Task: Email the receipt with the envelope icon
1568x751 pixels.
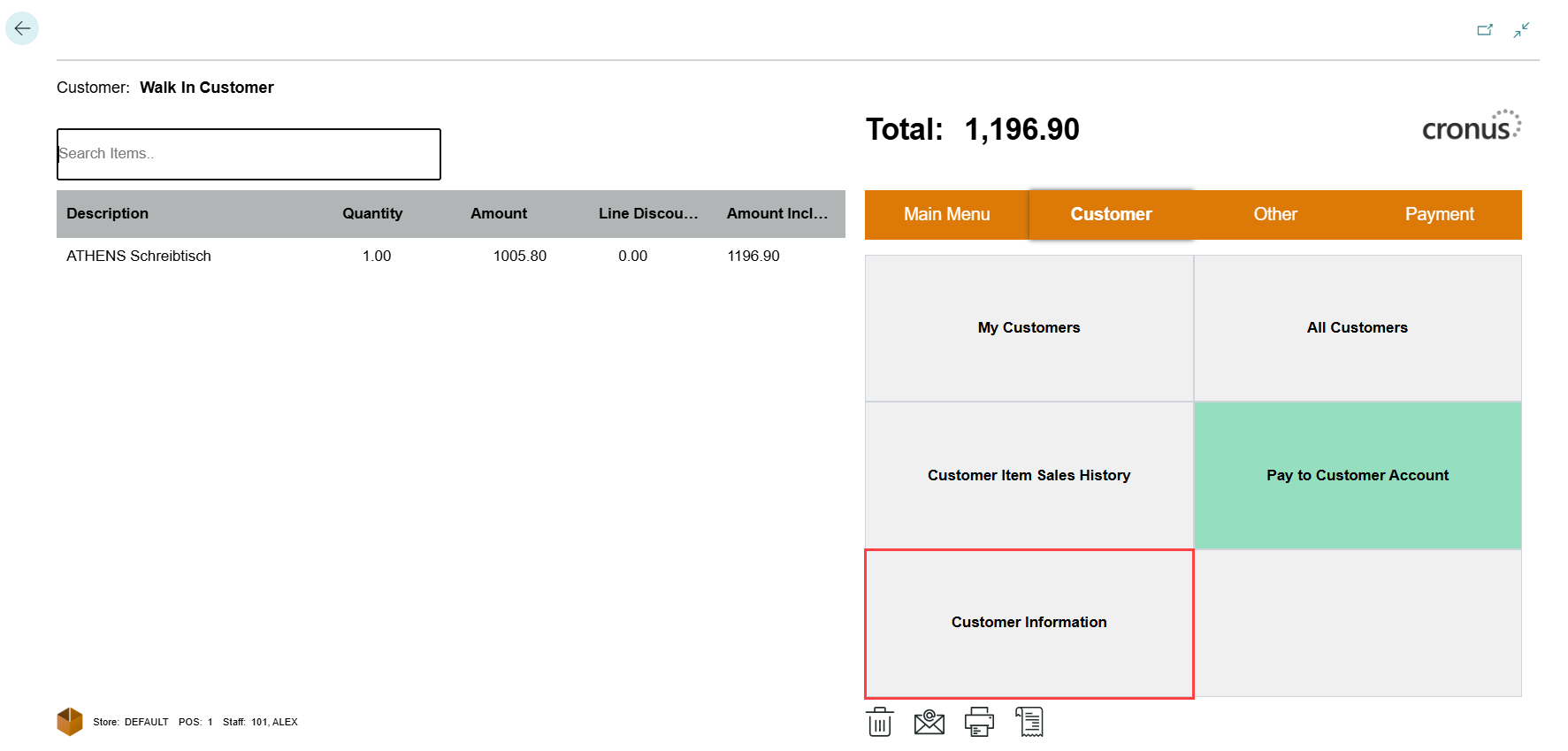Action: (929, 722)
